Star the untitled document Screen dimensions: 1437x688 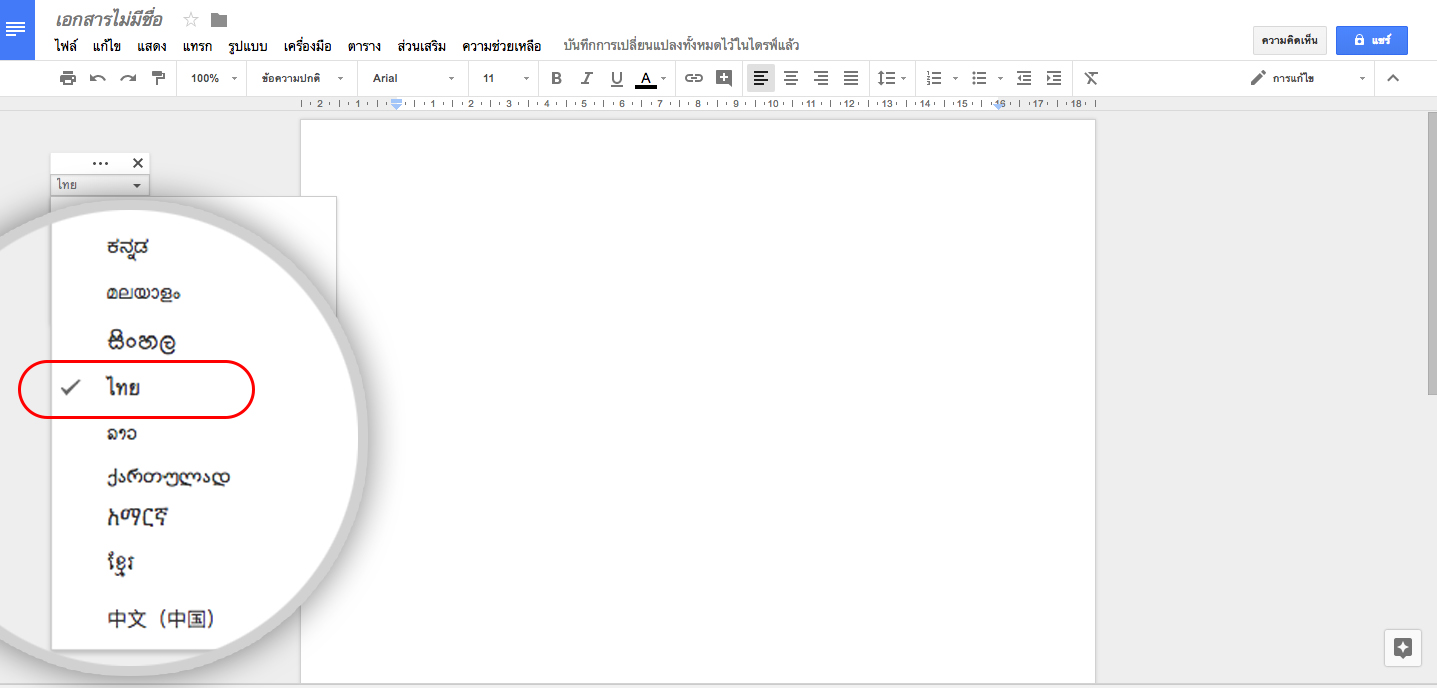[191, 20]
